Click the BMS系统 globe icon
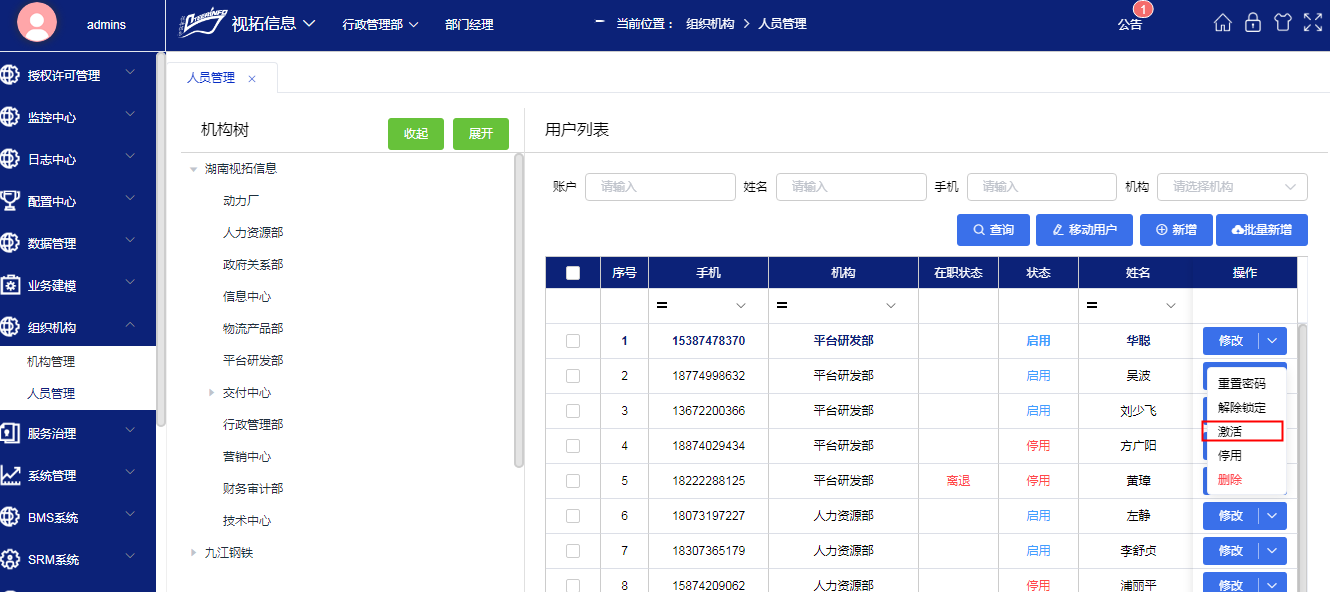 pos(10,517)
